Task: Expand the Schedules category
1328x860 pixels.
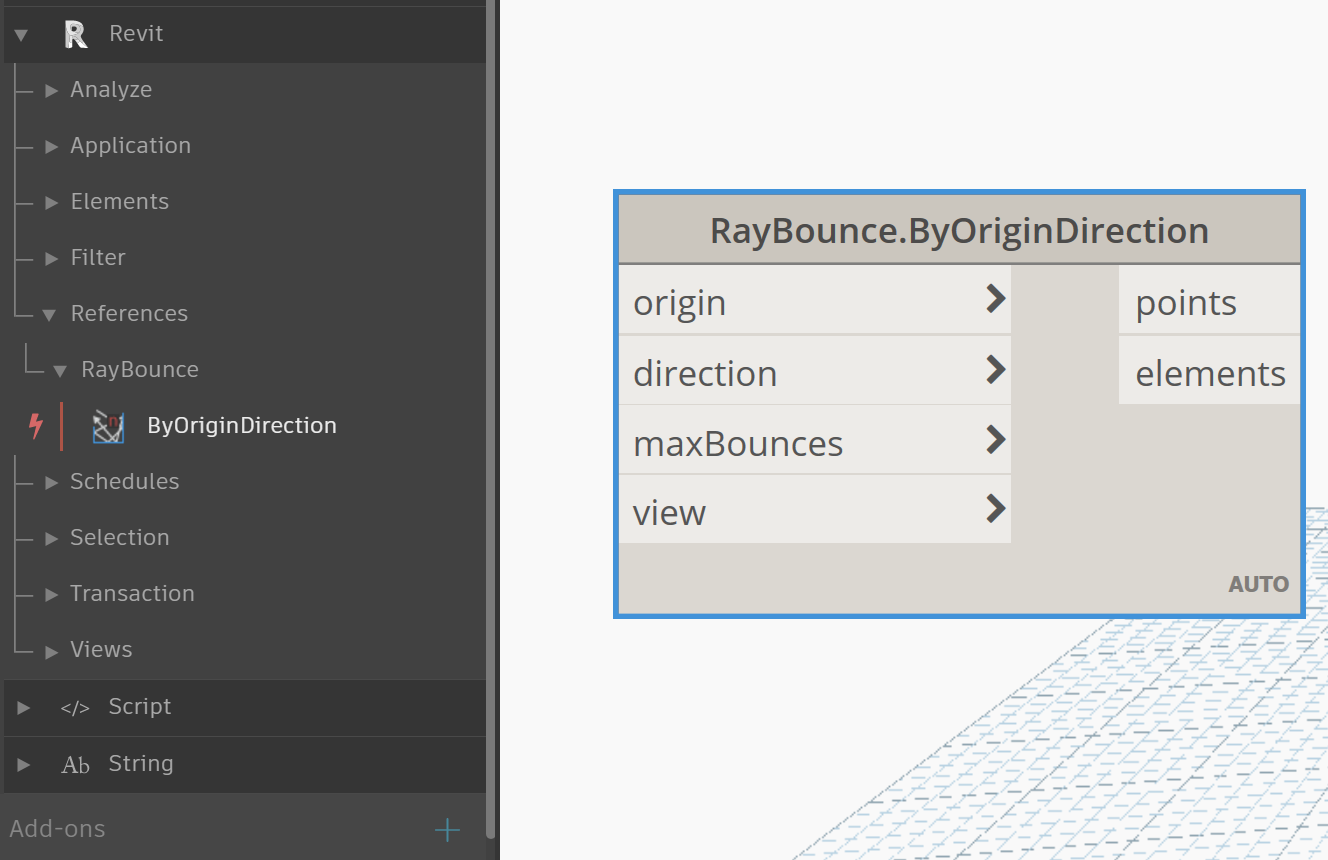Action: [52, 481]
